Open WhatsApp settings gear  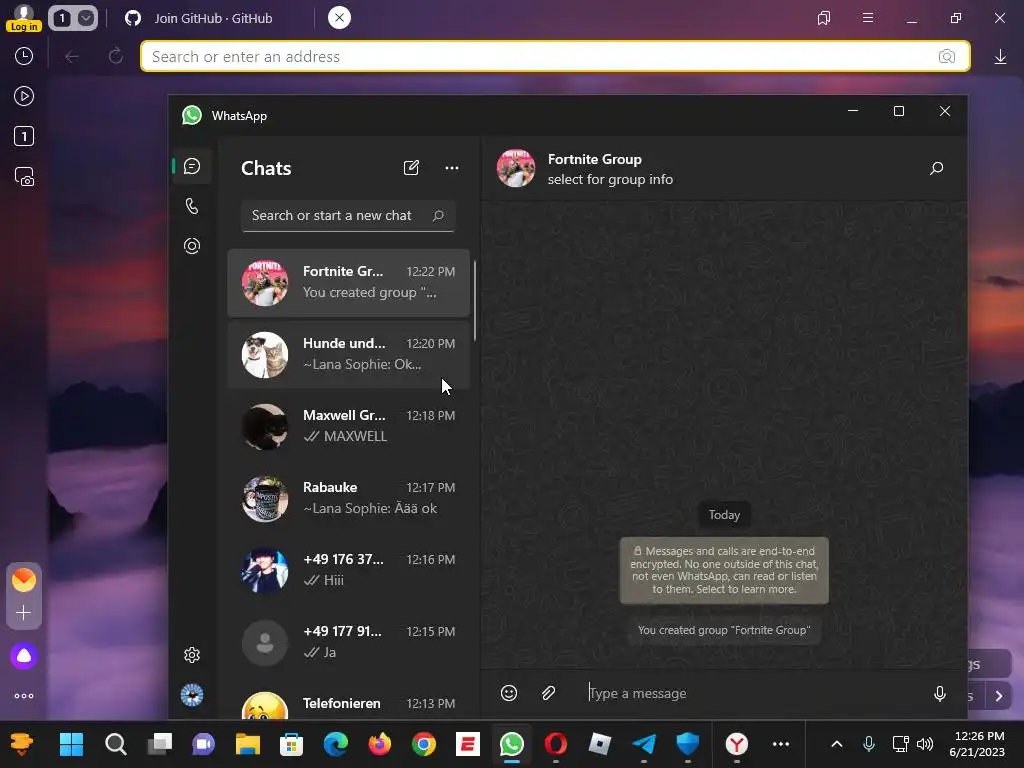point(192,655)
